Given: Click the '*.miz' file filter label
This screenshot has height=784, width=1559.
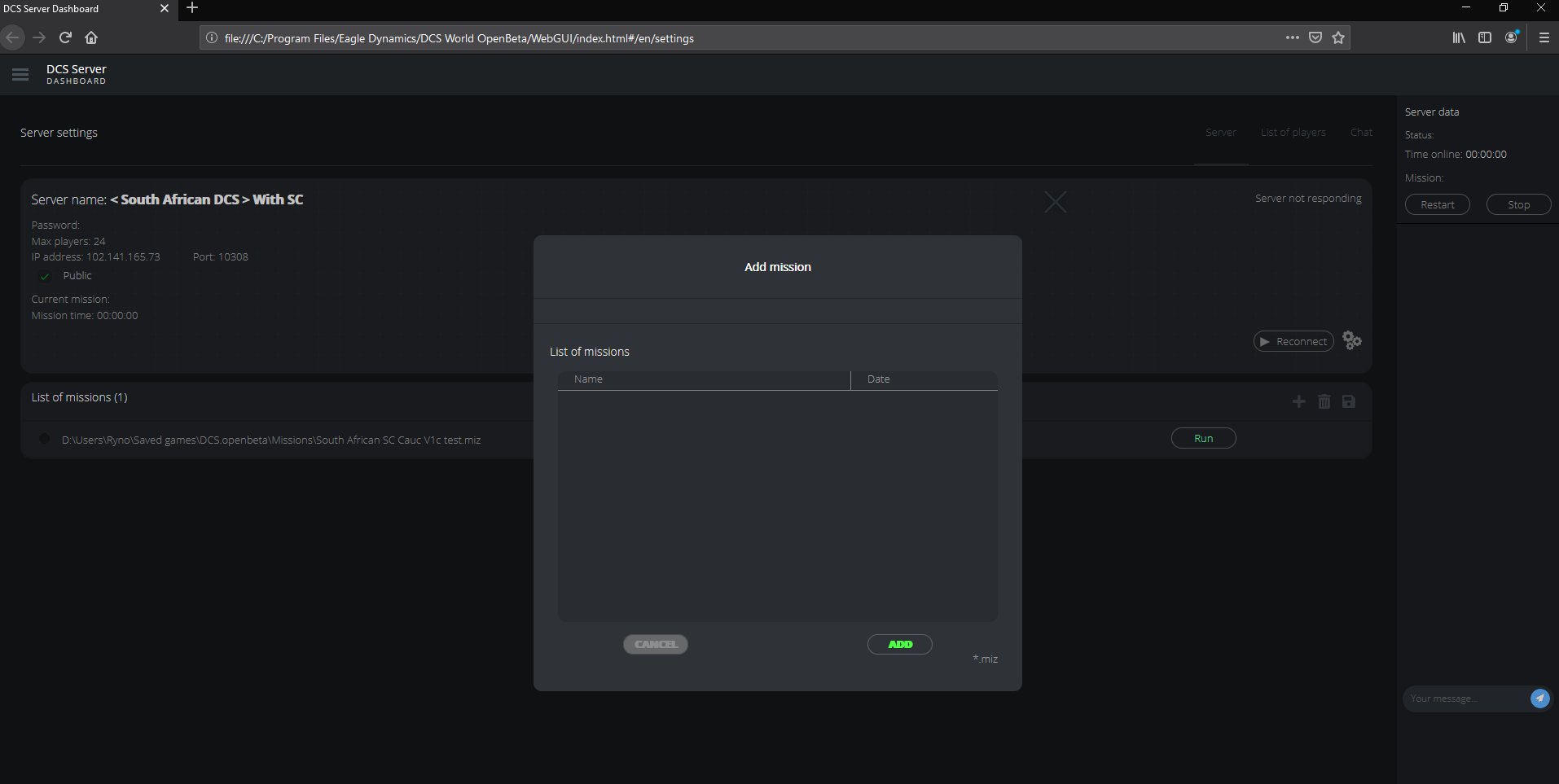Looking at the screenshot, I should click(985, 659).
